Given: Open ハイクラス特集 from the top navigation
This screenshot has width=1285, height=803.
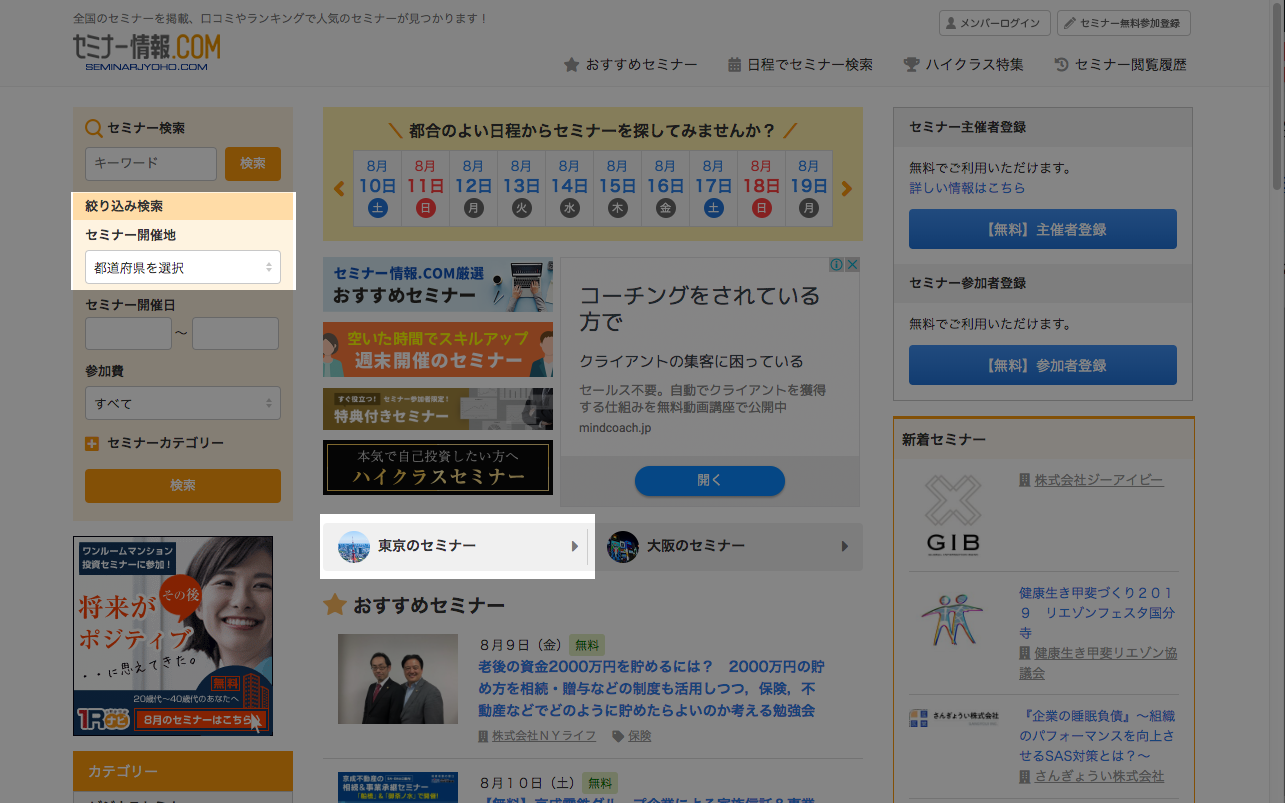Looking at the screenshot, I should click(x=963, y=65).
